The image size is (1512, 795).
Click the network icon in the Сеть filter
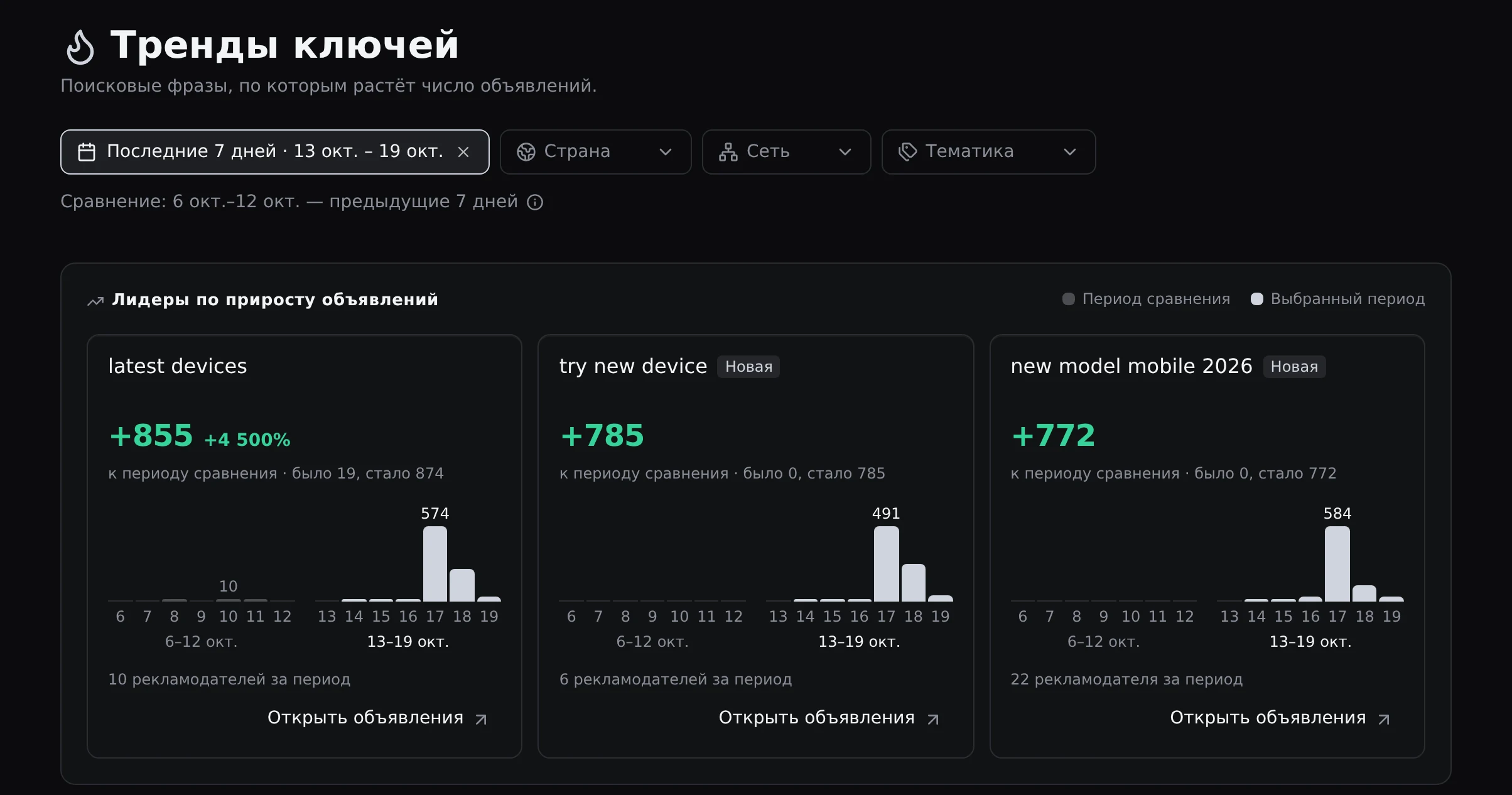click(728, 152)
